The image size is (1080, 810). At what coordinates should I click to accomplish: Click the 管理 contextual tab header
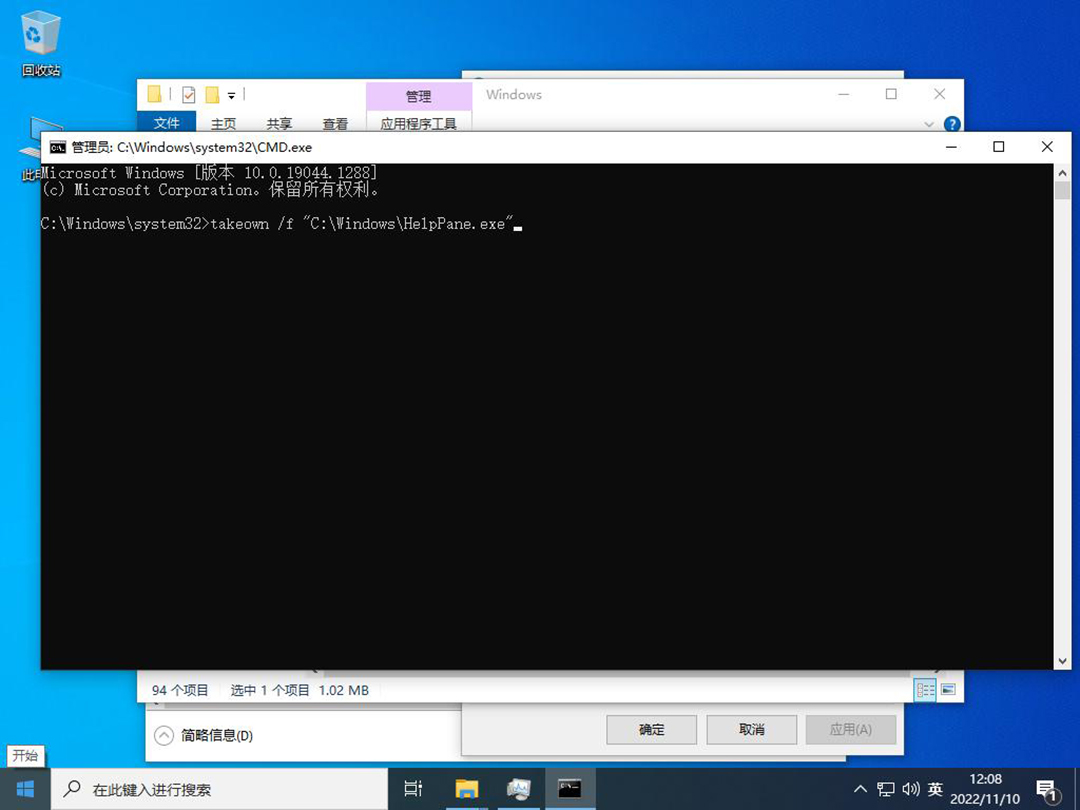418,96
